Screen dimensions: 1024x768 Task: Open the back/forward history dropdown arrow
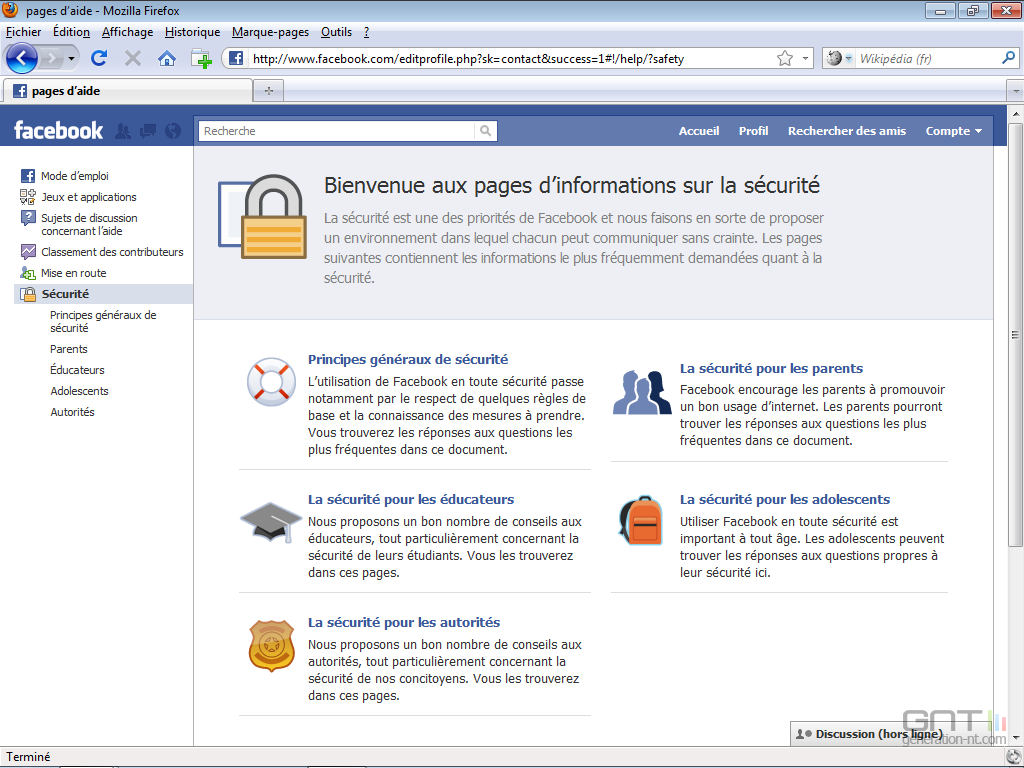(71, 59)
